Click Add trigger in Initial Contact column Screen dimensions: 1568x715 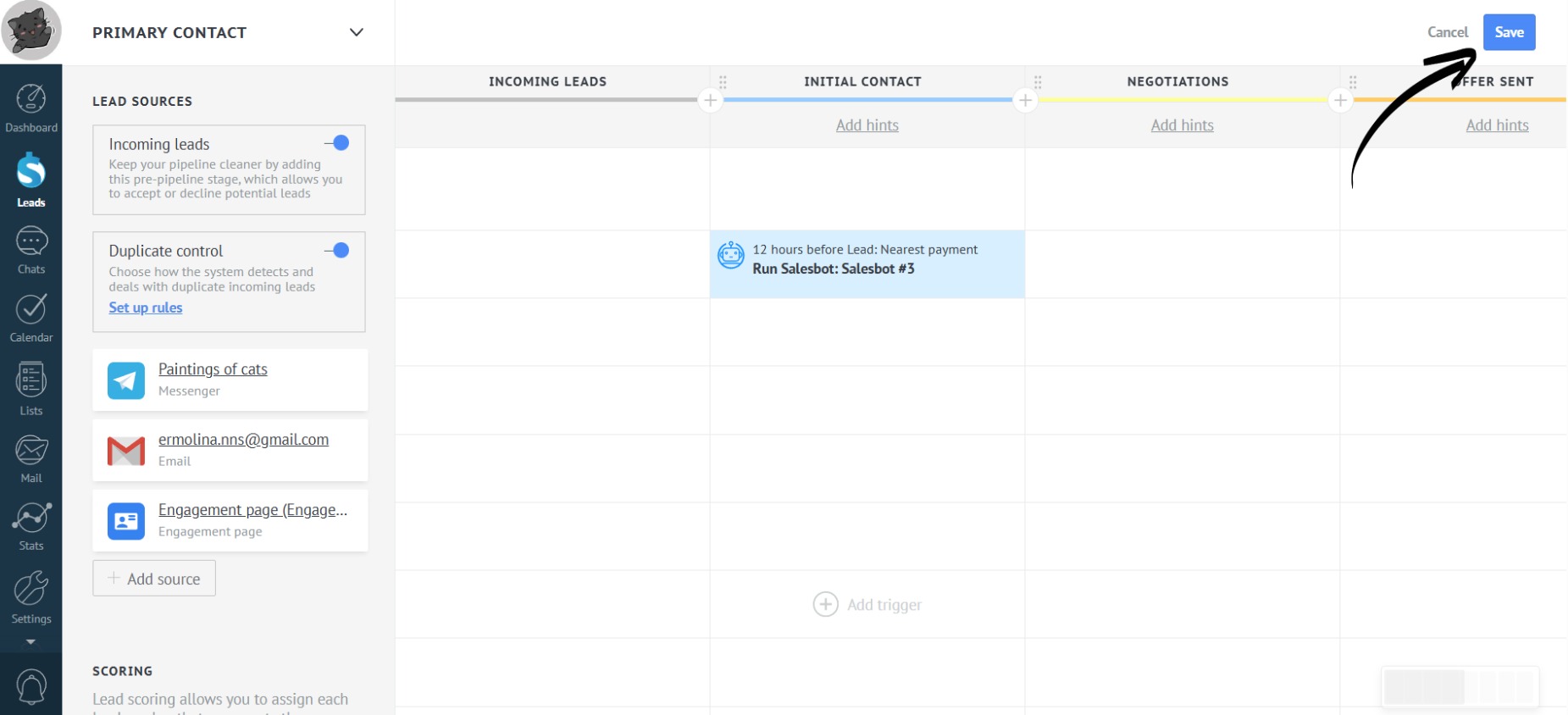coord(867,605)
